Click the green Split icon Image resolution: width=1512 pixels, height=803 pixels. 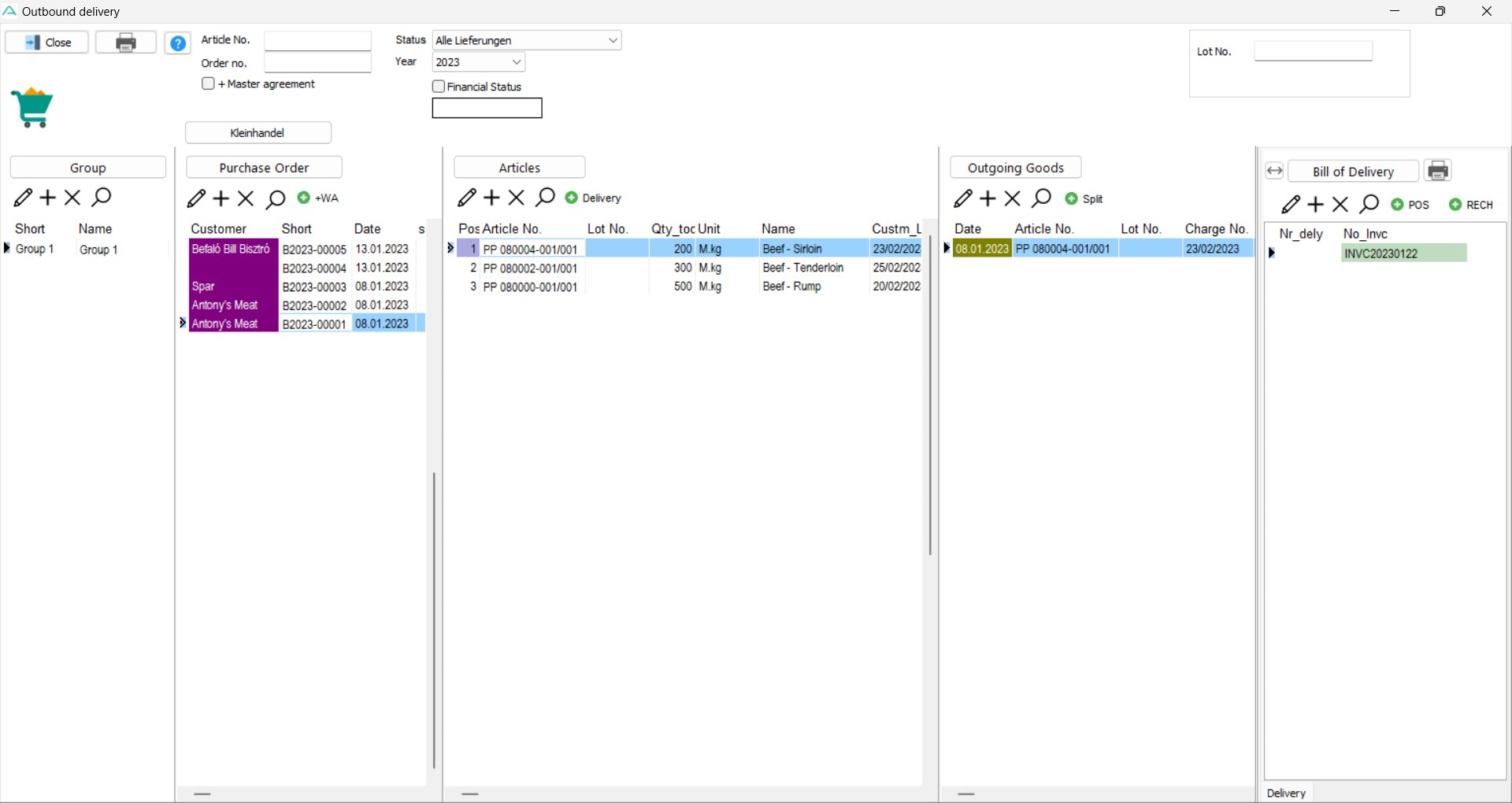point(1072,198)
